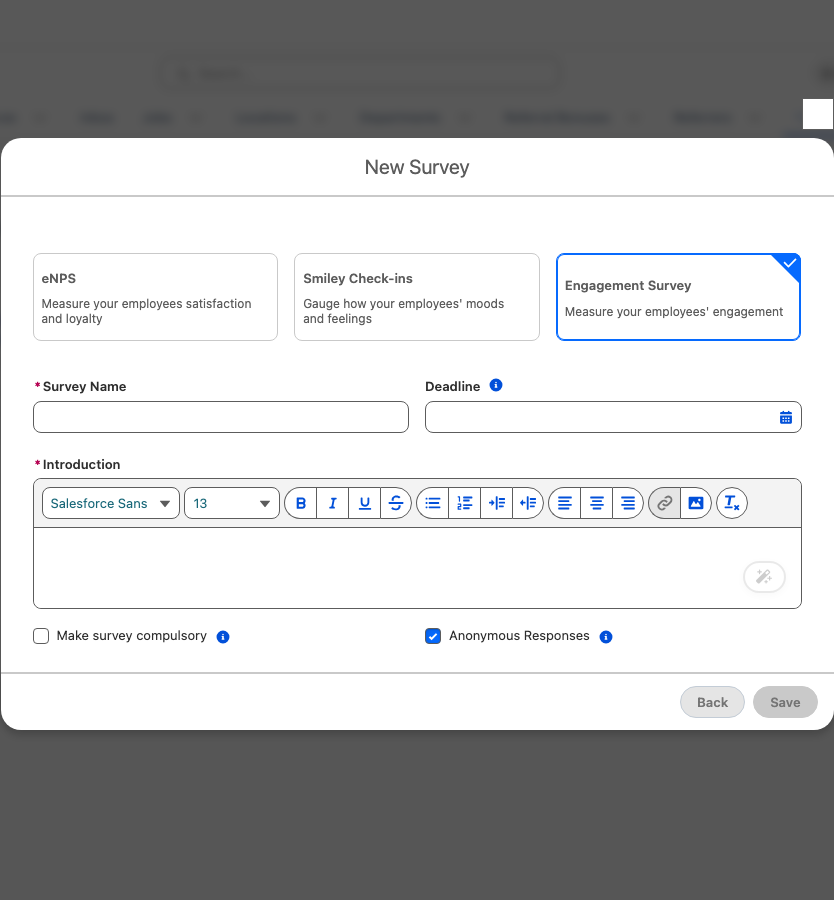This screenshot has height=900, width=834.
Task: Show info tooltip next to Deadline
Action: (496, 385)
